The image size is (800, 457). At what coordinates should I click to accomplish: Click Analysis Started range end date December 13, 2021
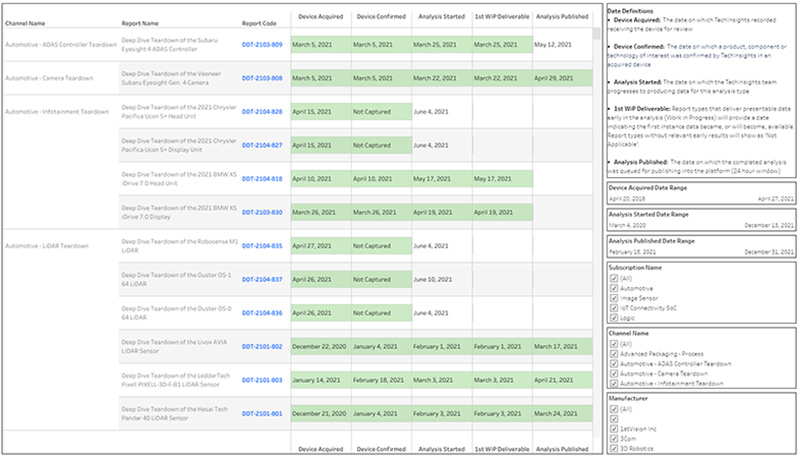pyautogui.click(x=769, y=225)
